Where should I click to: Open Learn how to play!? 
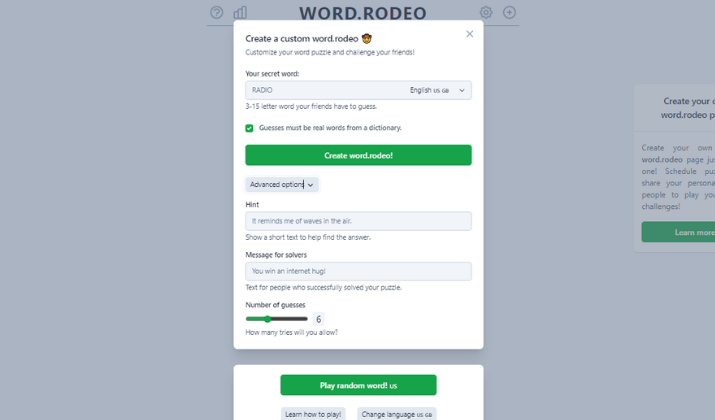(x=313, y=414)
